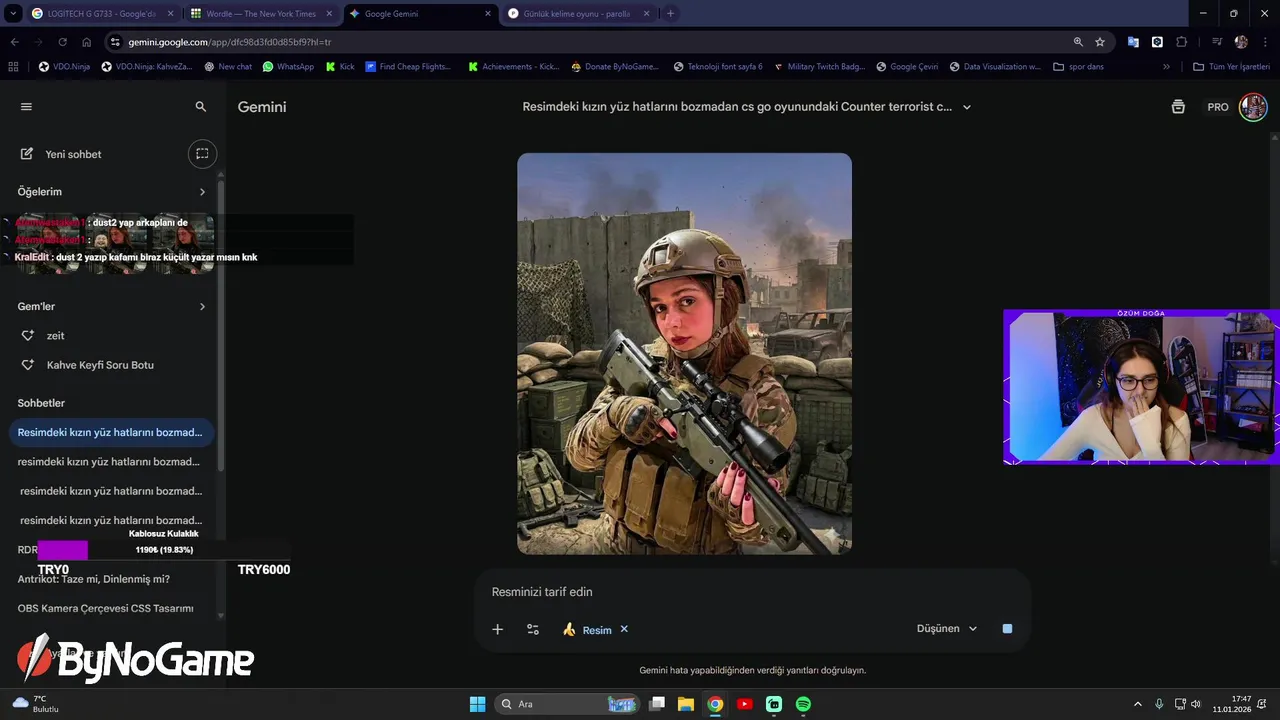Viewport: 1280px width, 720px height.
Task: Select the highlighted 'Resimdeki kızın yüz hatlarını' chat
Action: [x=110, y=433]
